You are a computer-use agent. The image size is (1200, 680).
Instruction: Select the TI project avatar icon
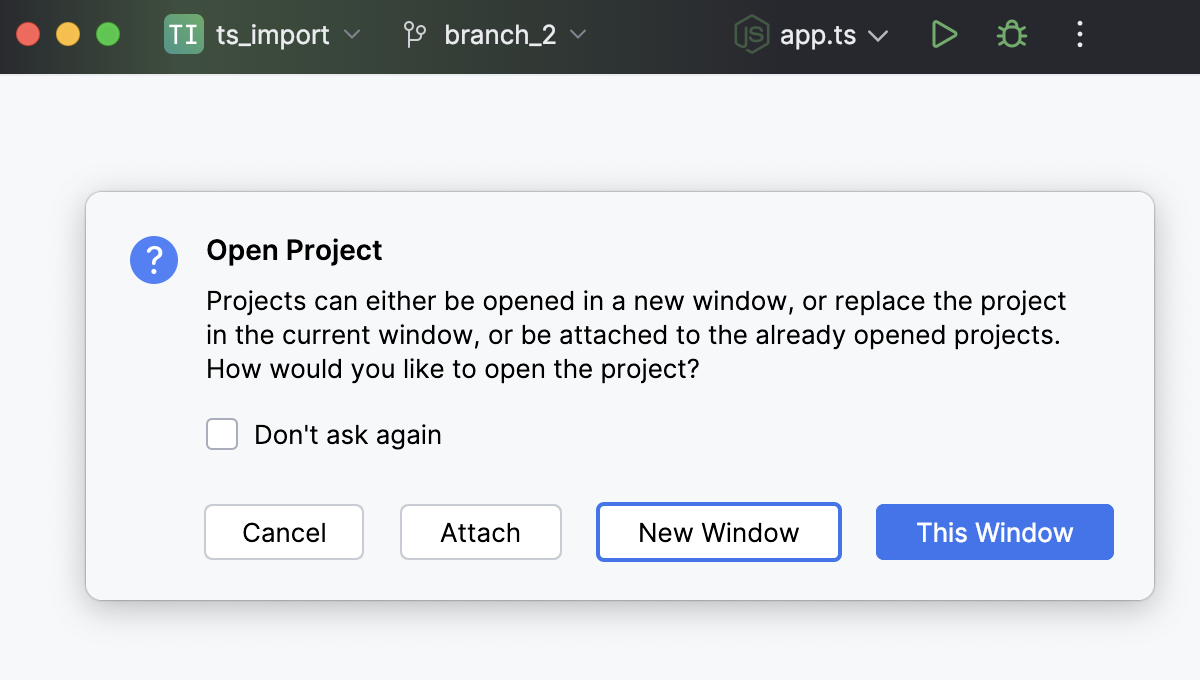click(x=184, y=34)
